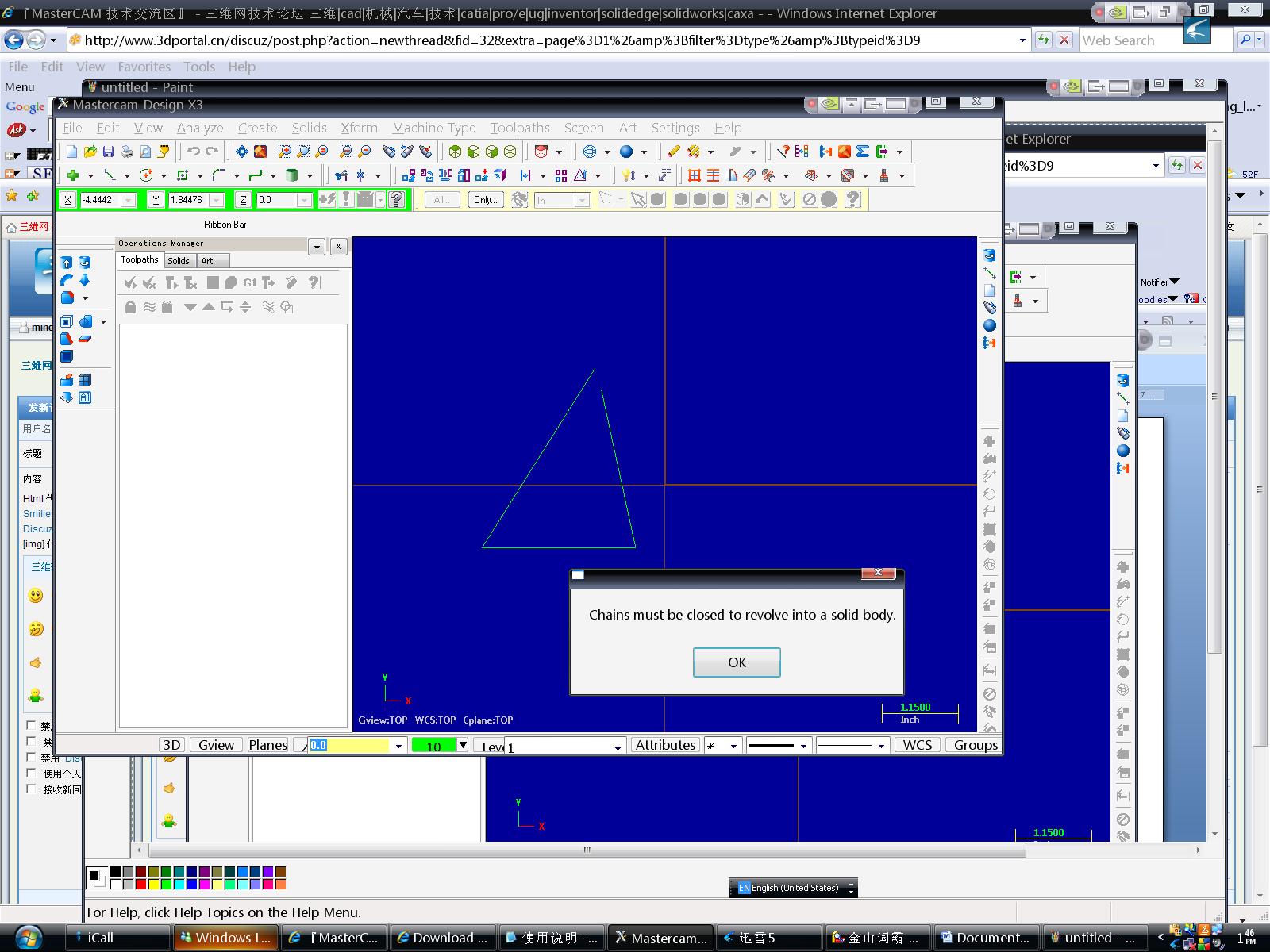Viewport: 1270px width, 952px height.
Task: Click OK in the chains error dialog
Action: pos(737,662)
